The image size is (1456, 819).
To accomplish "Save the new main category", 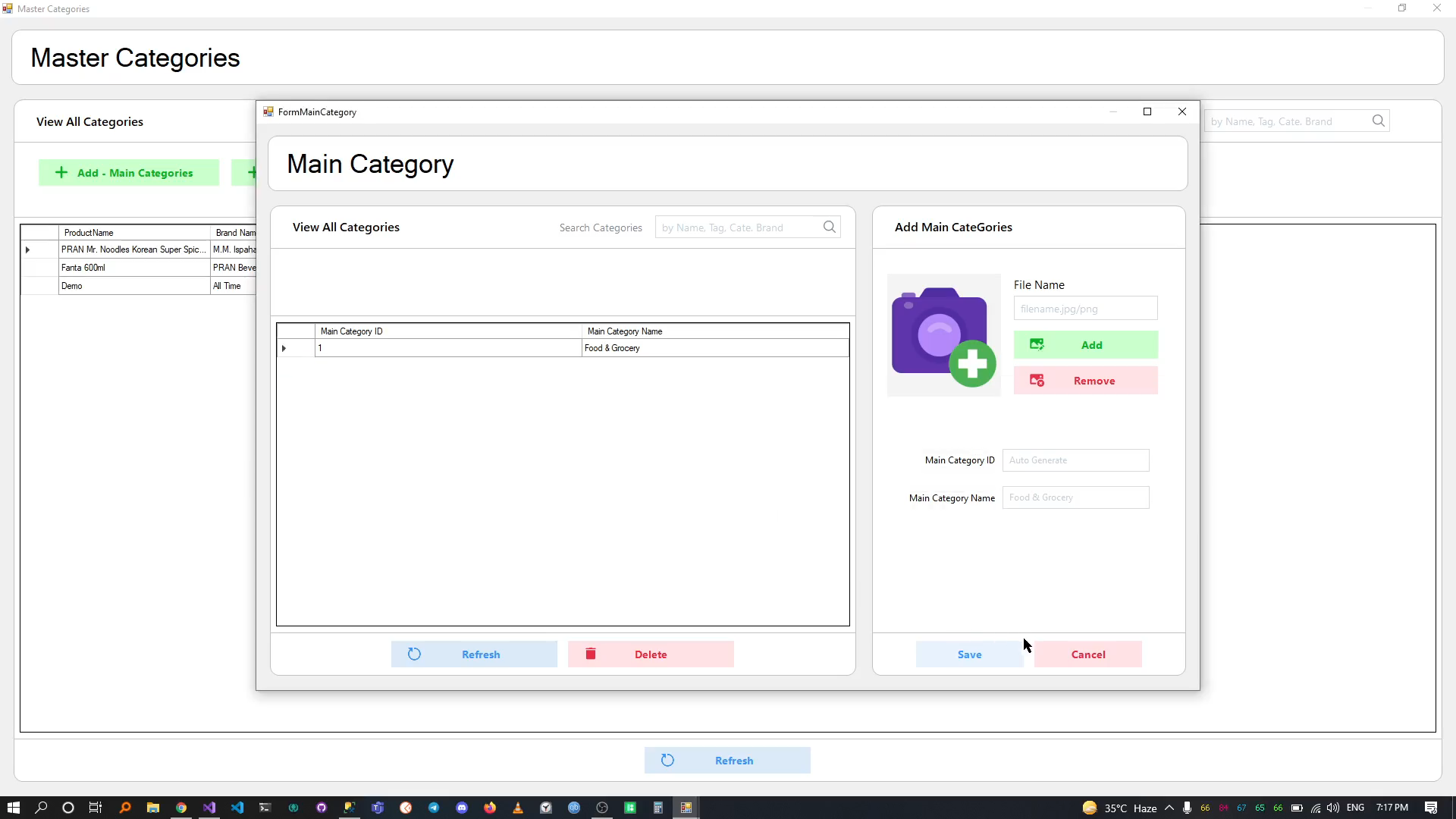I will coord(968,654).
